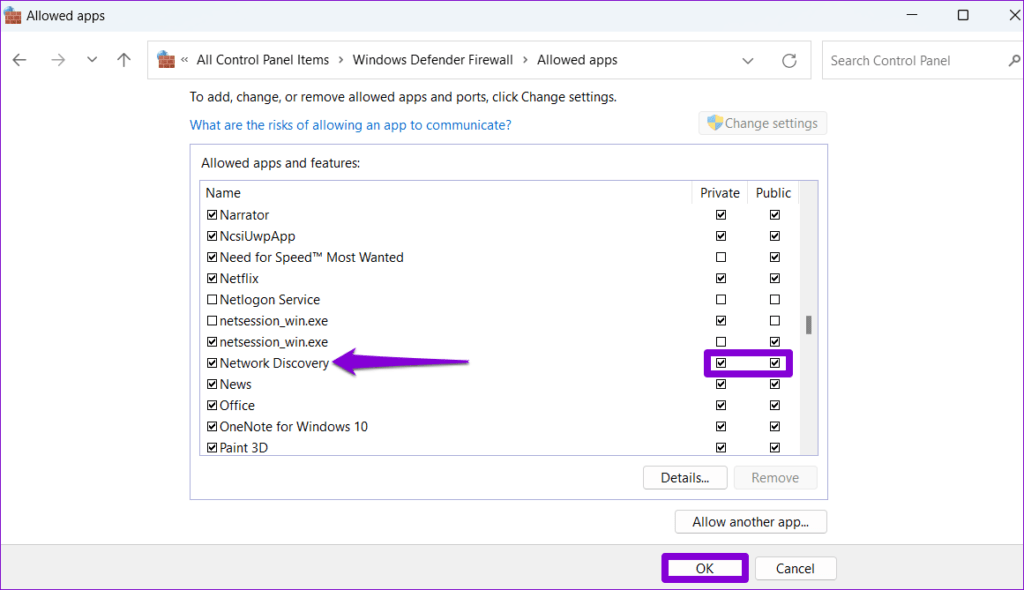Image resolution: width=1024 pixels, height=590 pixels.
Task: Click the Details button
Action: pyautogui.click(x=685, y=477)
